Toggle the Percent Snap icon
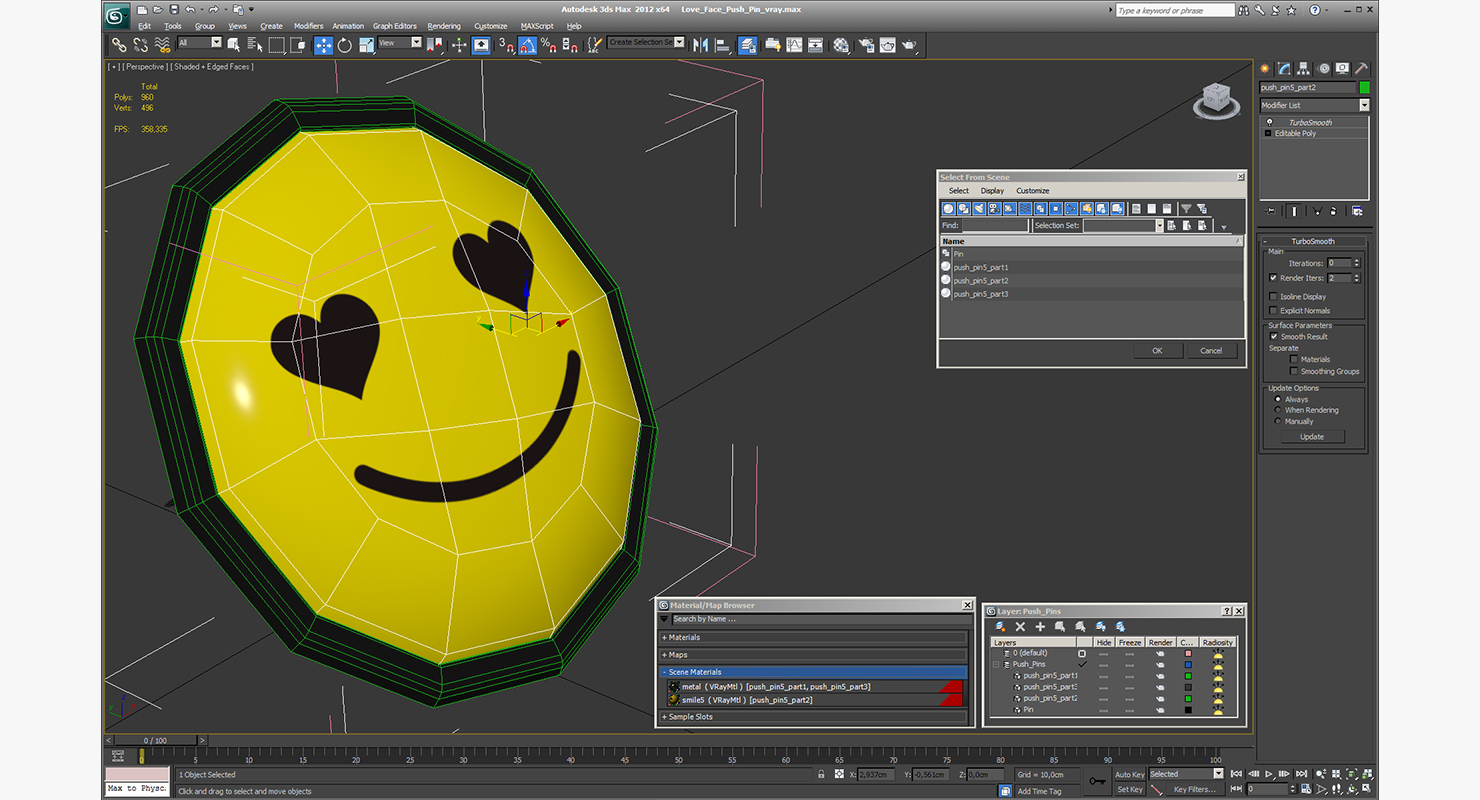This screenshot has height=800, width=1480. point(548,45)
